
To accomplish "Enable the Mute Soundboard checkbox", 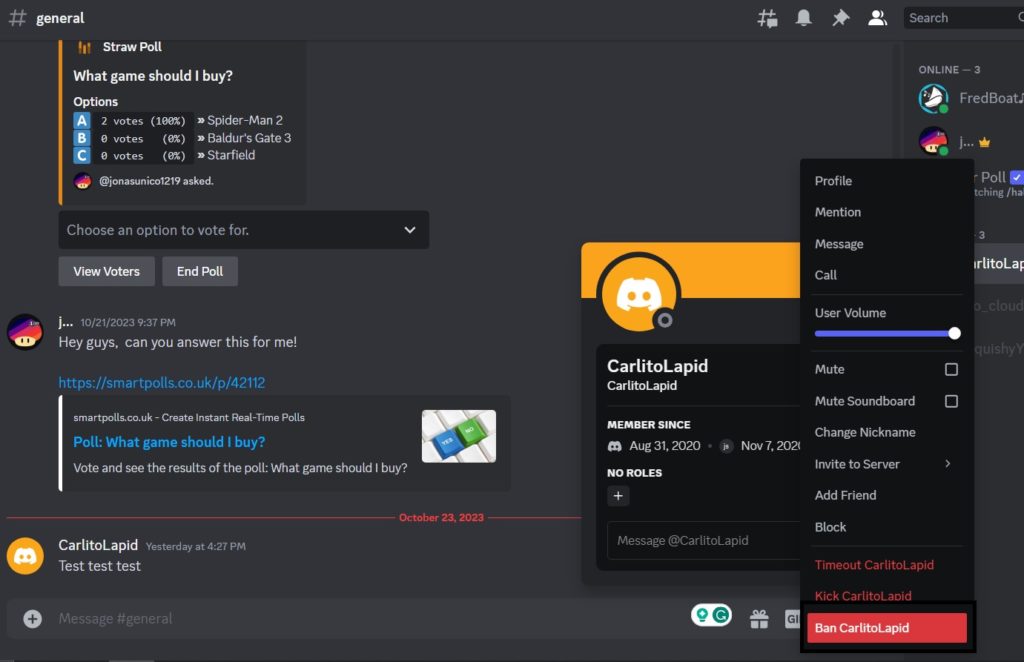I will [951, 401].
